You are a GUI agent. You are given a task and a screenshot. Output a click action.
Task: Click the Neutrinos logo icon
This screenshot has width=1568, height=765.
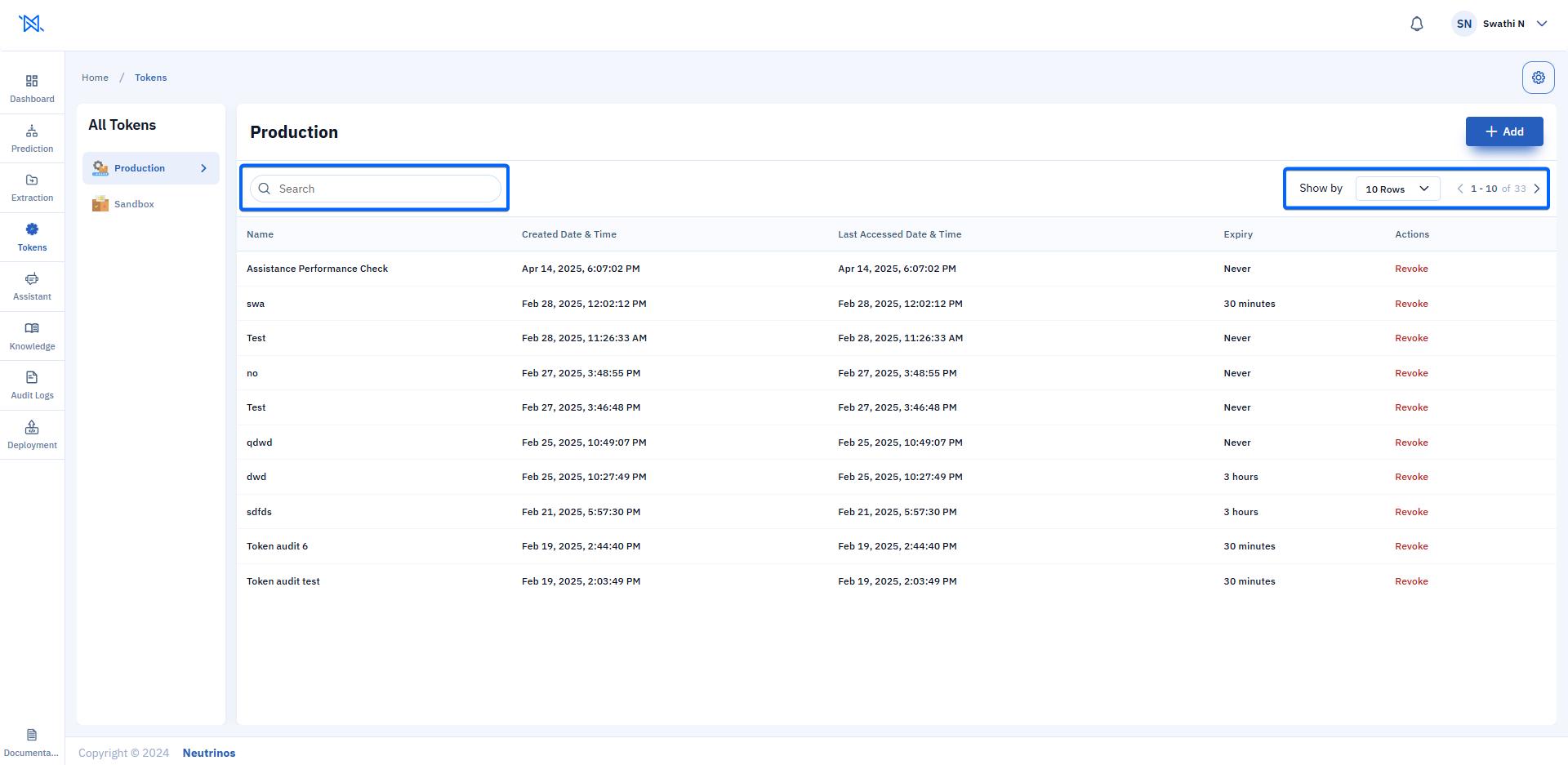31,24
